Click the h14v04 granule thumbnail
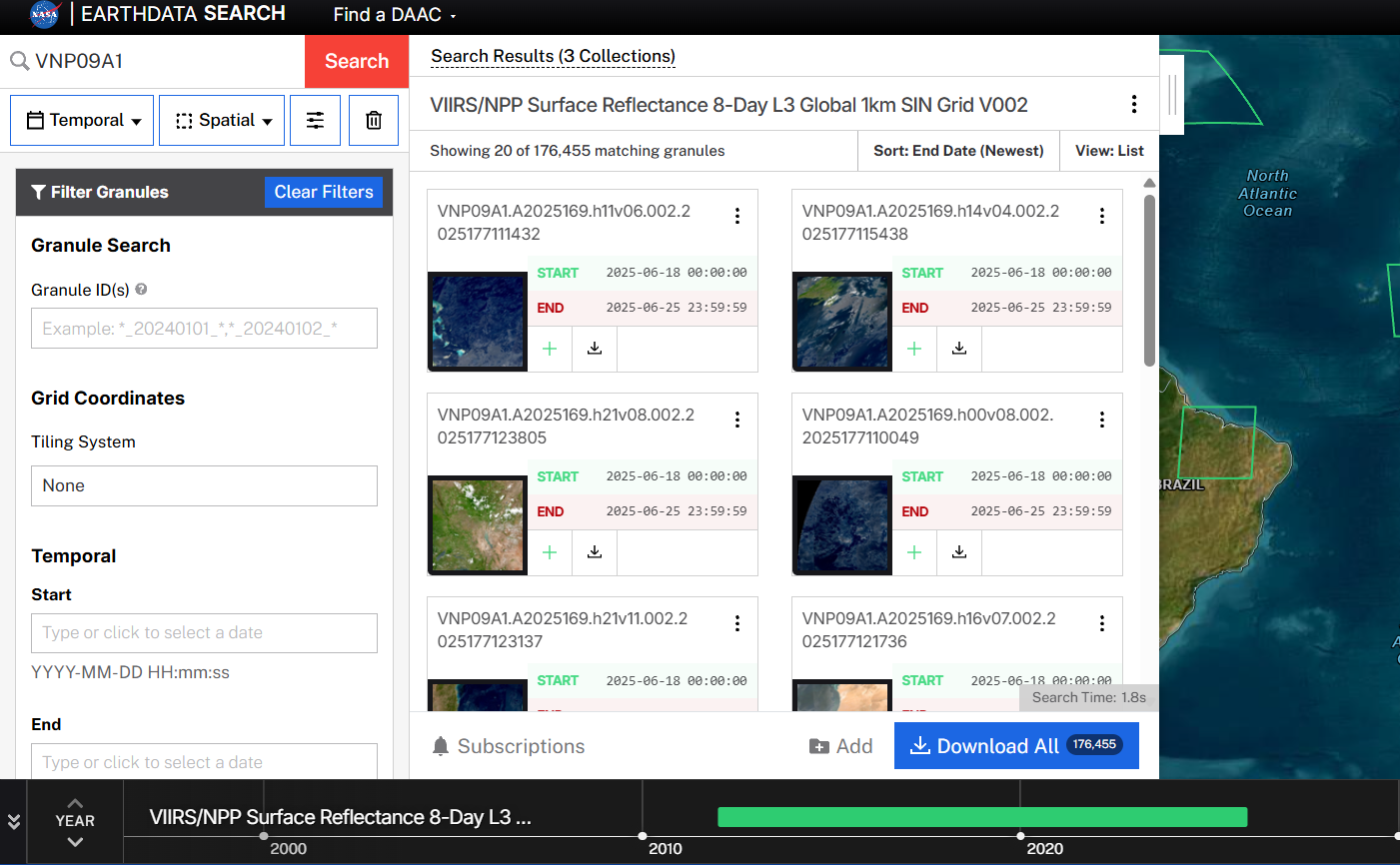 click(842, 322)
